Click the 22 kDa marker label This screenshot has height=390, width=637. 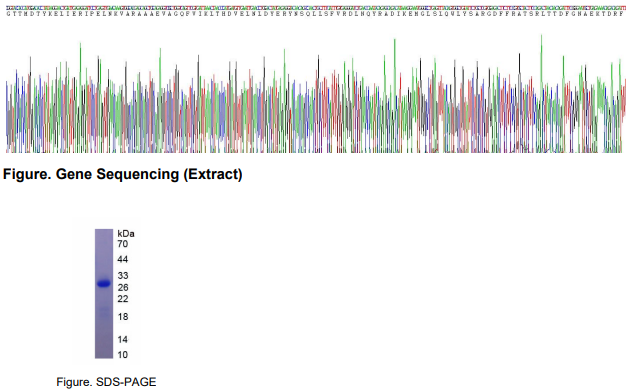pyautogui.click(x=123, y=299)
